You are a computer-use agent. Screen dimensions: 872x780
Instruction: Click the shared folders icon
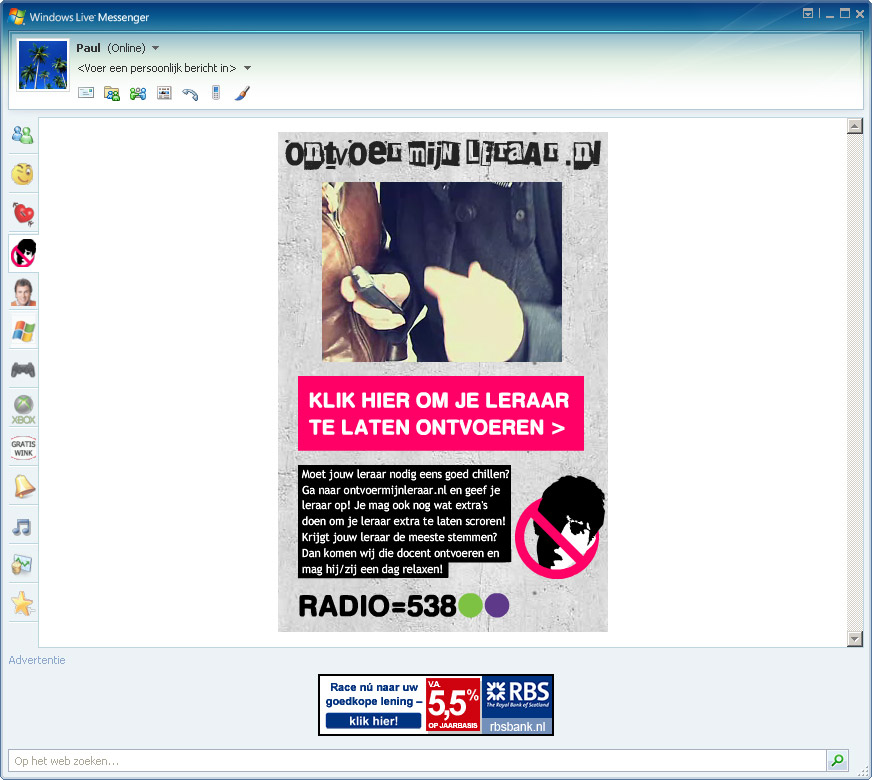click(112, 93)
